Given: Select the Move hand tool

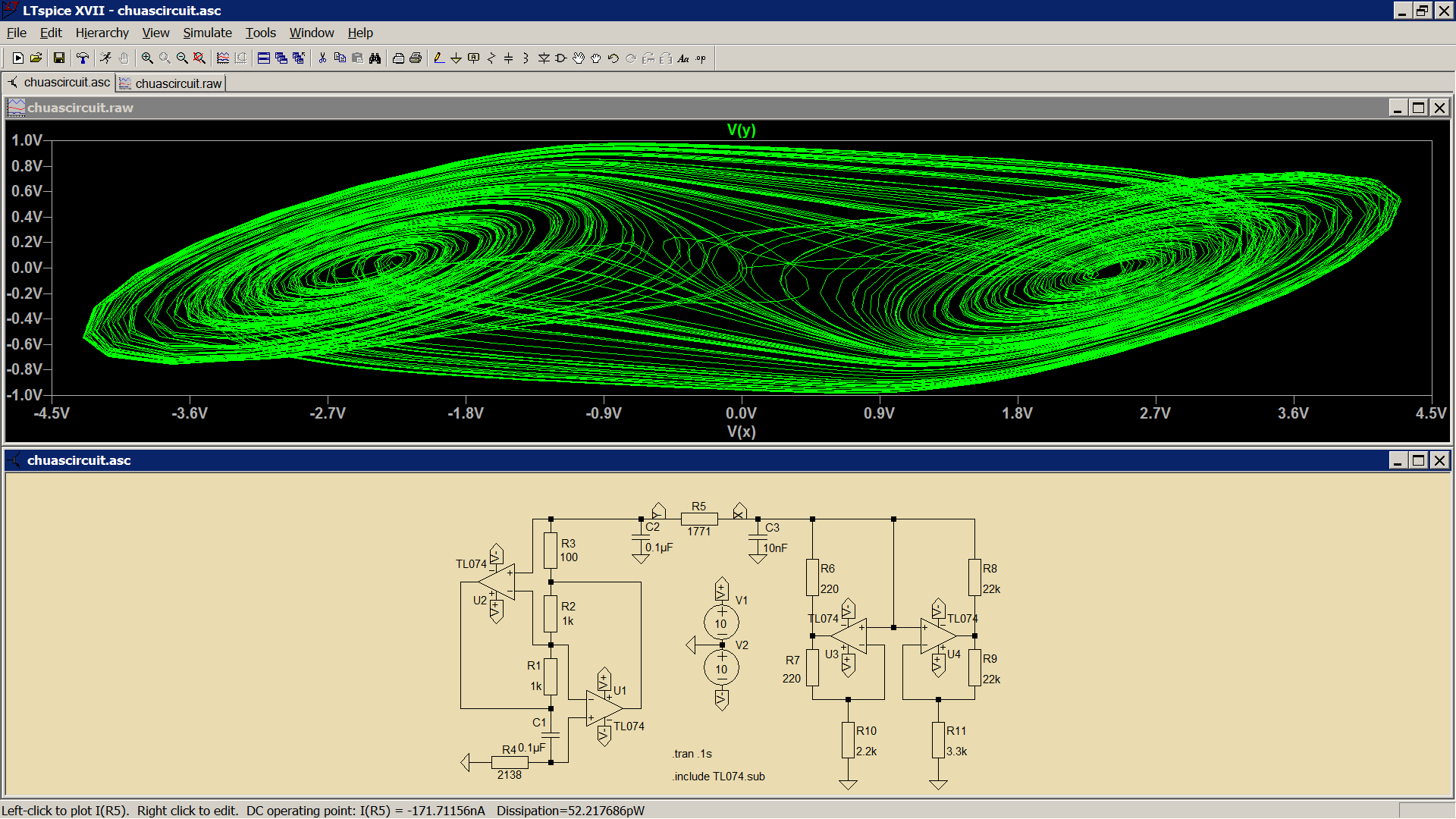Looking at the screenshot, I should click(579, 58).
